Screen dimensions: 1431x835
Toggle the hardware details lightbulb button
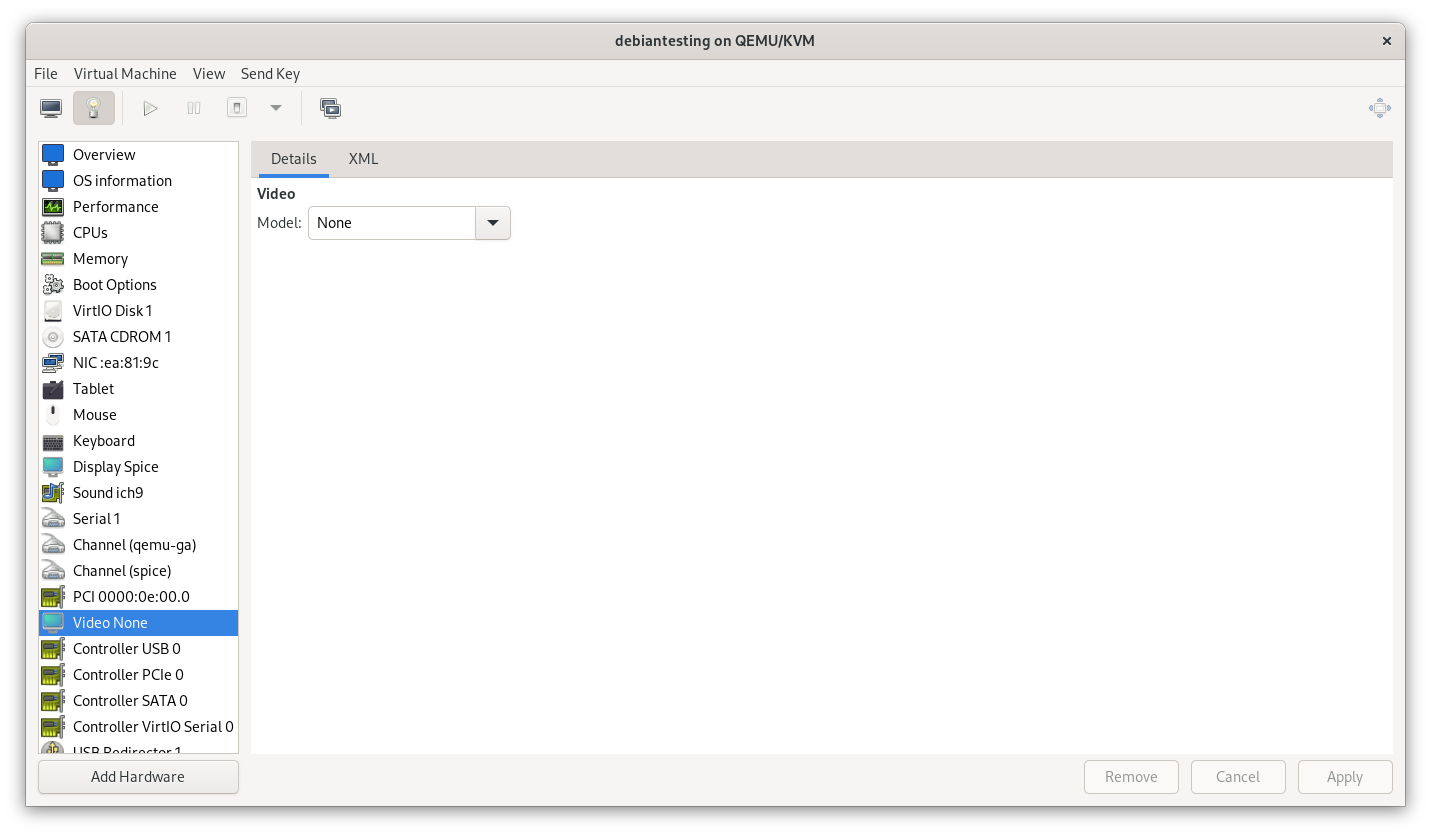(x=94, y=108)
